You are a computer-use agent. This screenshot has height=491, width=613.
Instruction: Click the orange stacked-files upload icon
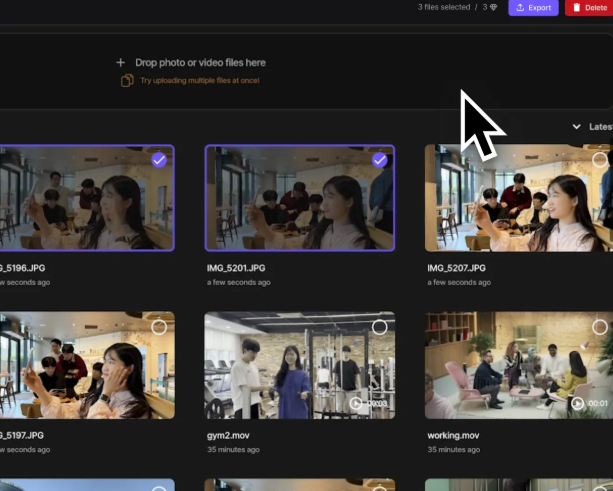127,80
